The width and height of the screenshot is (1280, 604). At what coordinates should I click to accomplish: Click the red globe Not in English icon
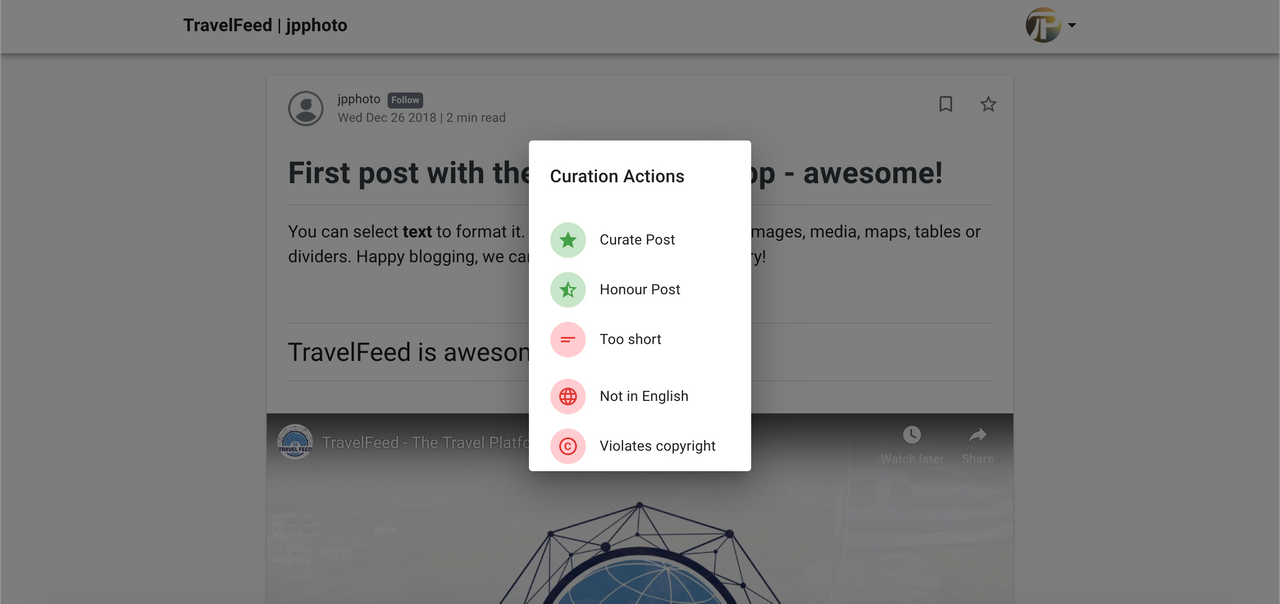(568, 396)
